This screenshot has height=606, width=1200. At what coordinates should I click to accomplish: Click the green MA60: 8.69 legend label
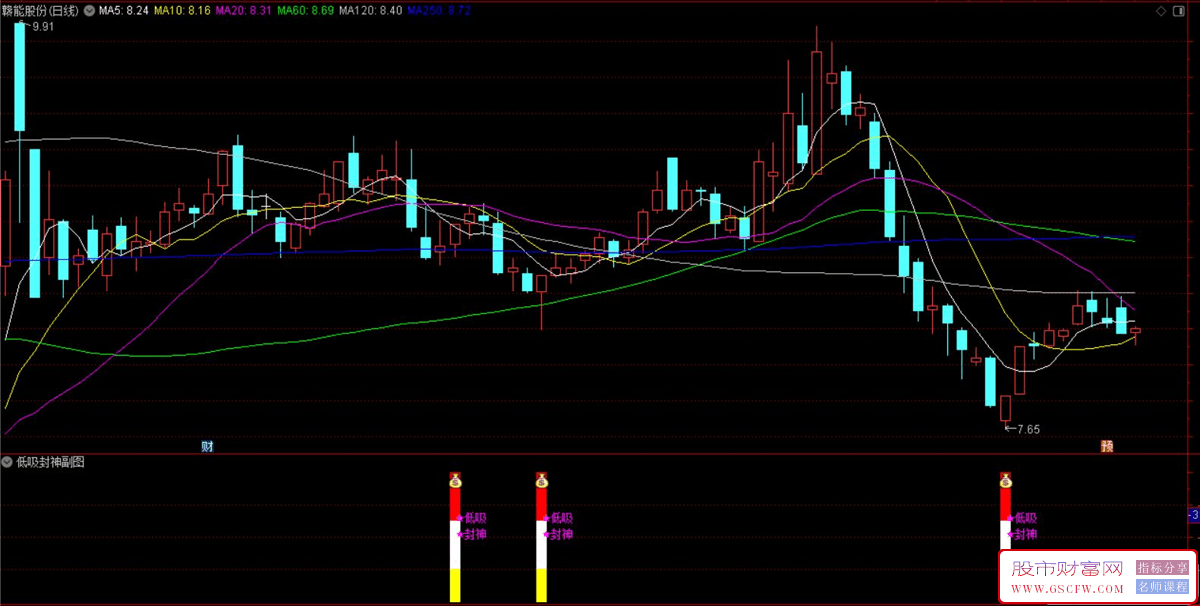[305, 10]
